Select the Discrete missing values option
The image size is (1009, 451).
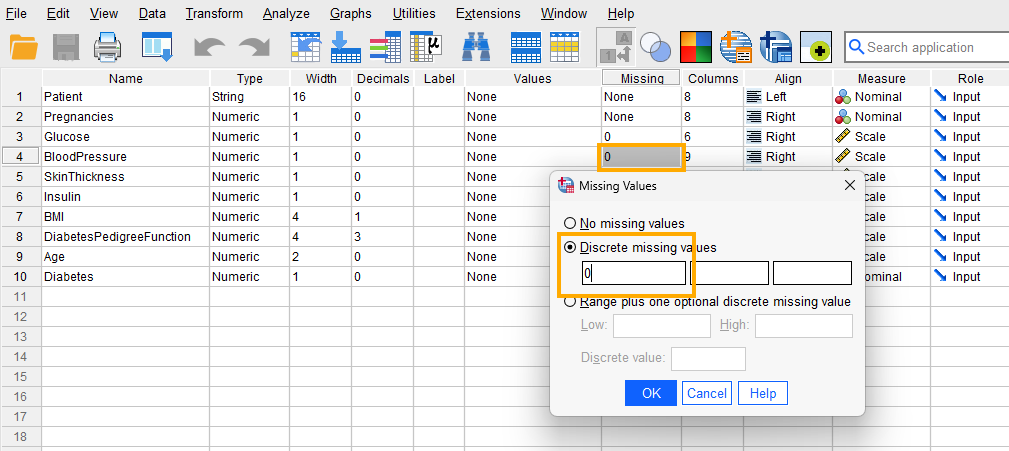pyautogui.click(x=571, y=247)
